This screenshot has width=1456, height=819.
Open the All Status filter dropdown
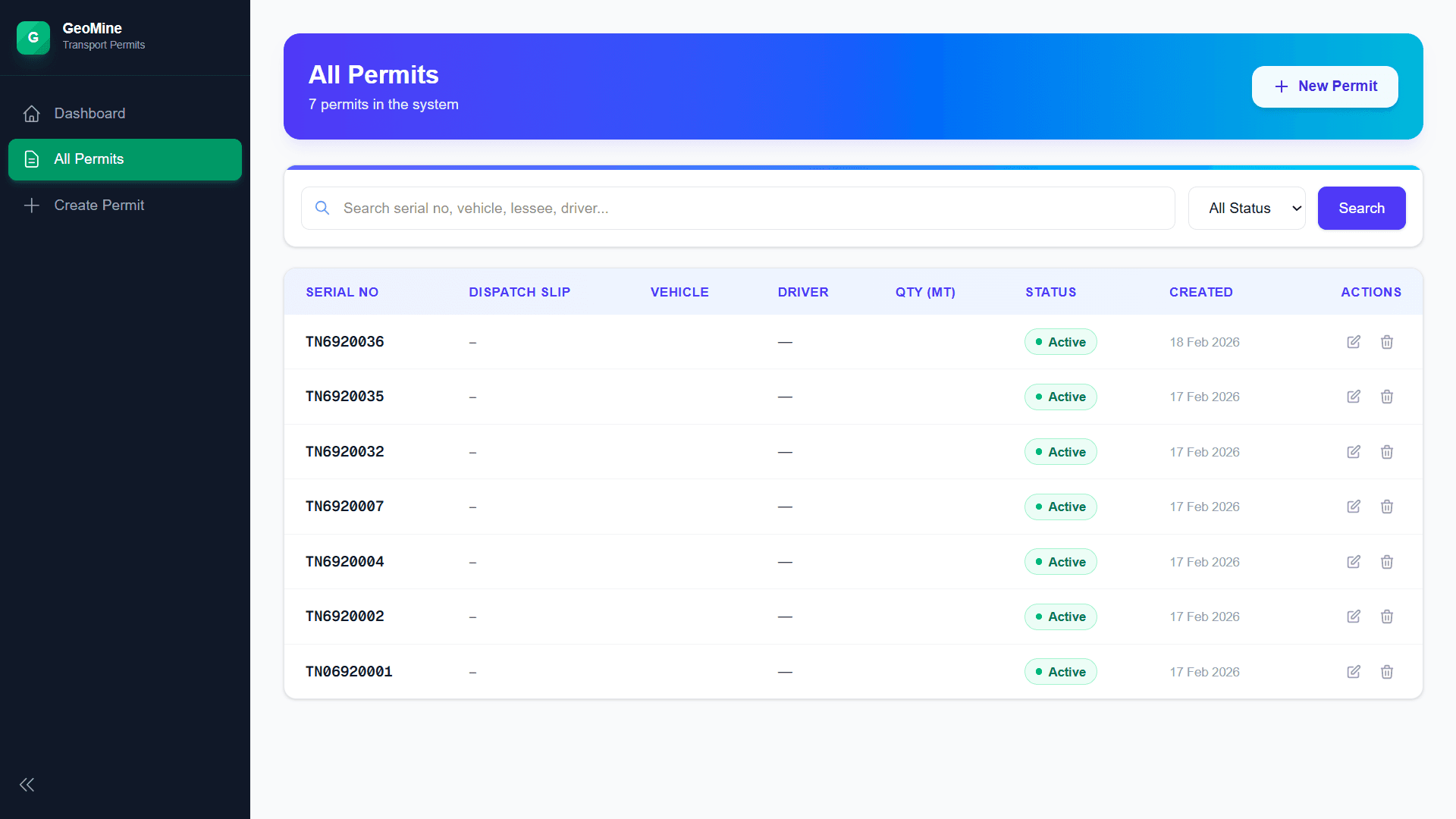click(1246, 209)
